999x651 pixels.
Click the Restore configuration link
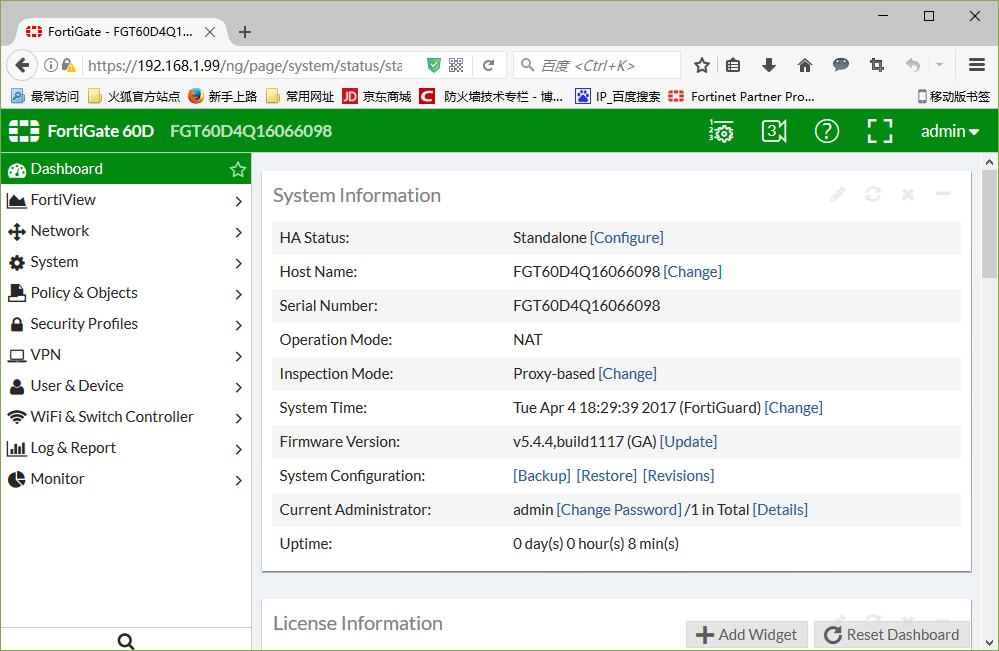click(x=607, y=476)
